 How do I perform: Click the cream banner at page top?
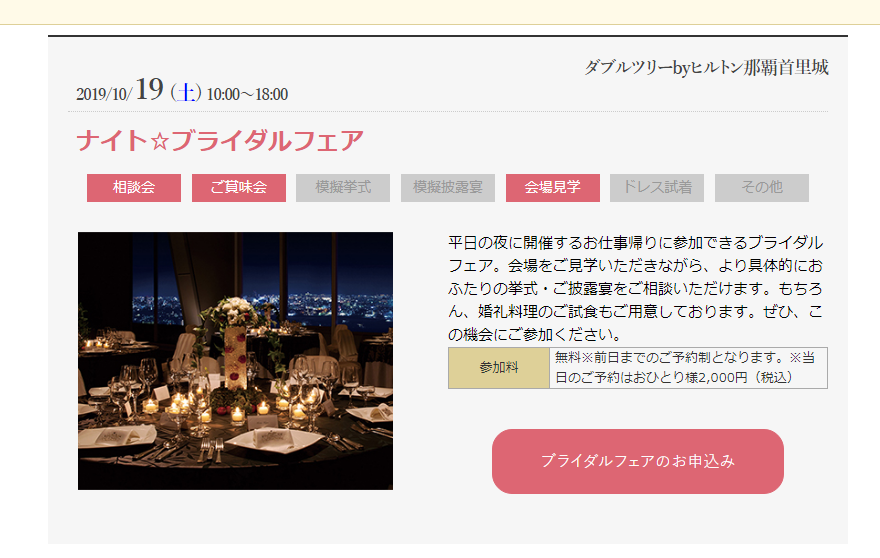tap(440, 12)
